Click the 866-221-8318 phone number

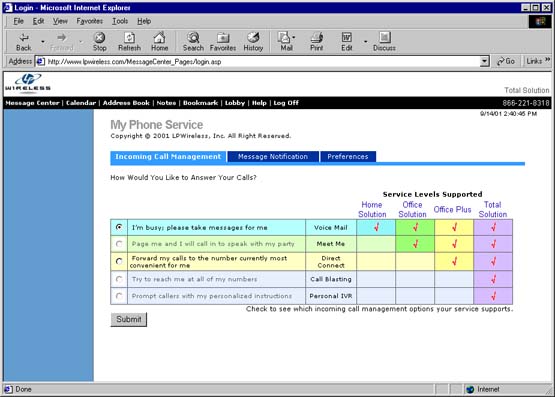click(x=526, y=103)
